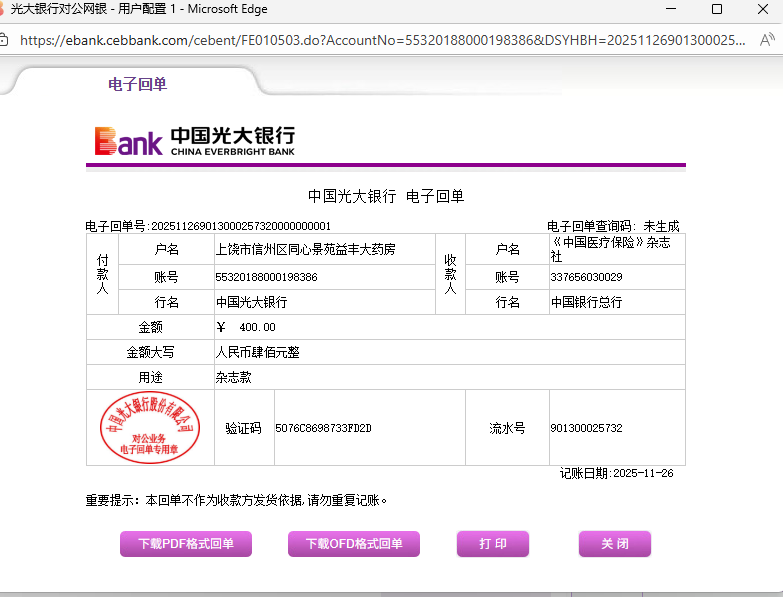Click the Read aloud icon in address bar
783x597 pixels.
(x=767, y=41)
